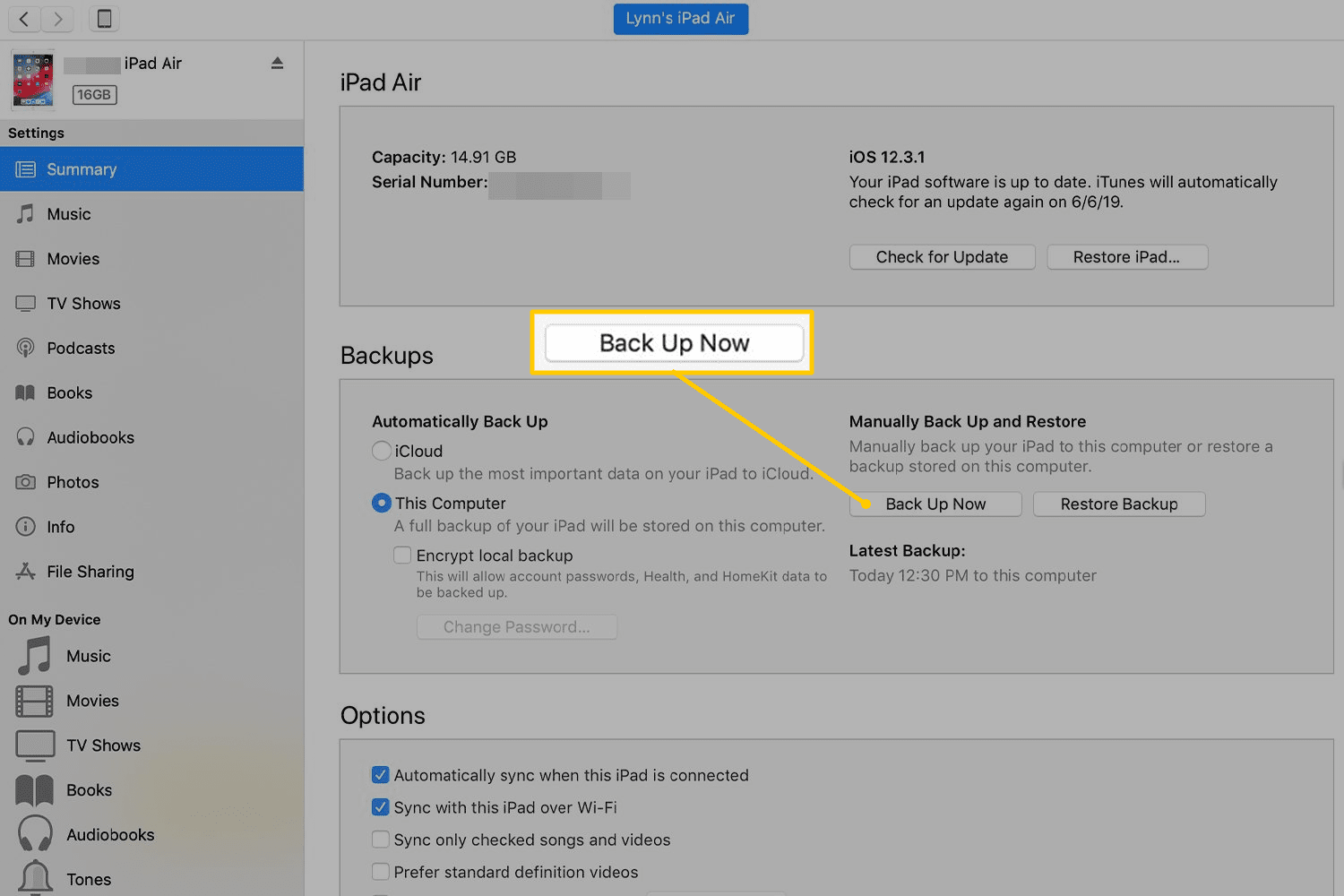Click the iPad thumbnail image in the sidebar

tap(33, 80)
